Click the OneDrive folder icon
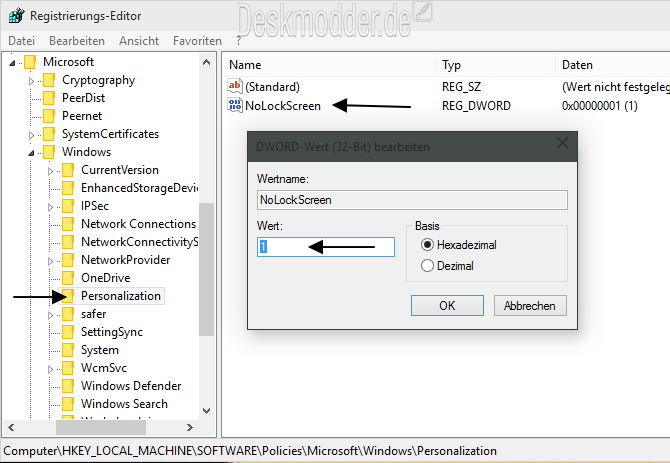 tap(68, 278)
